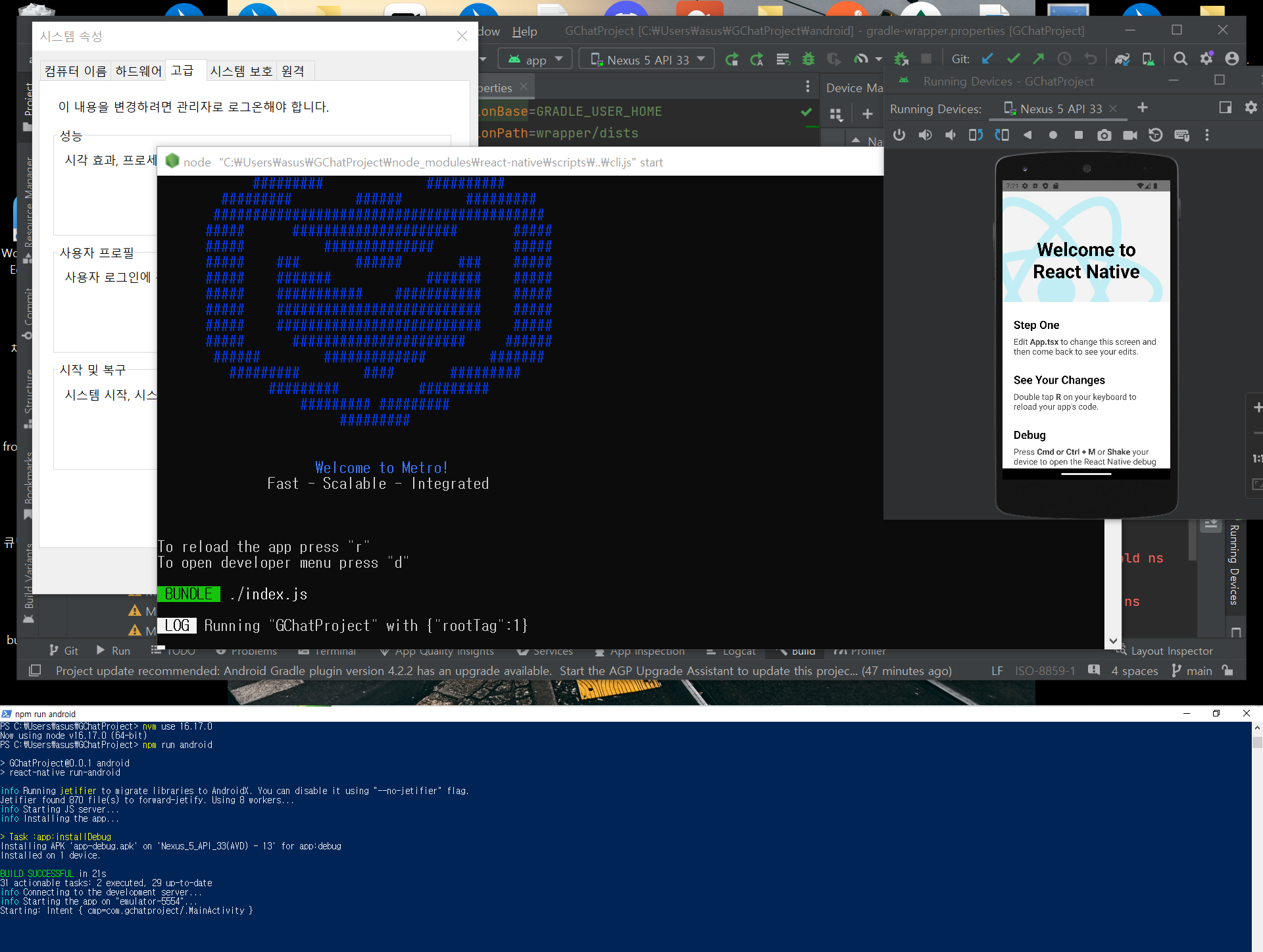Screen dimensions: 1263x952
Task: Open the app run configuration dropdown
Action: pos(535,59)
